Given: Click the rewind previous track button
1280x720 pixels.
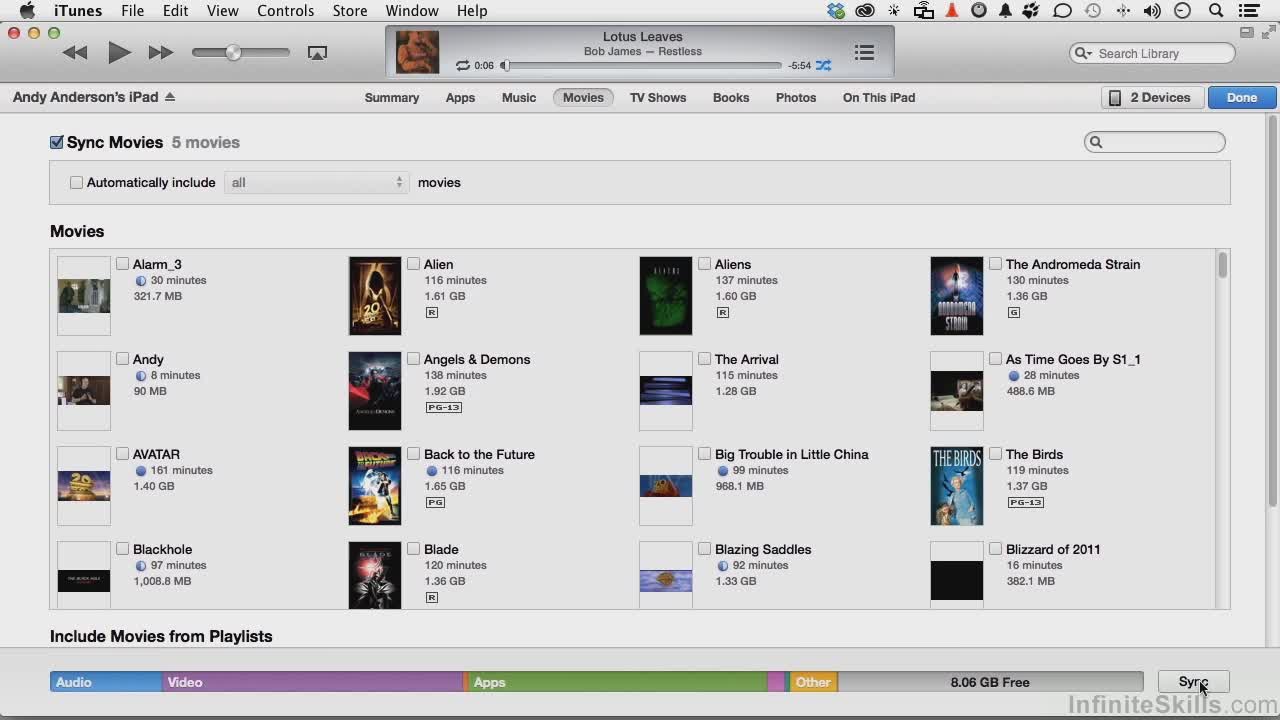Looking at the screenshot, I should coord(75,53).
